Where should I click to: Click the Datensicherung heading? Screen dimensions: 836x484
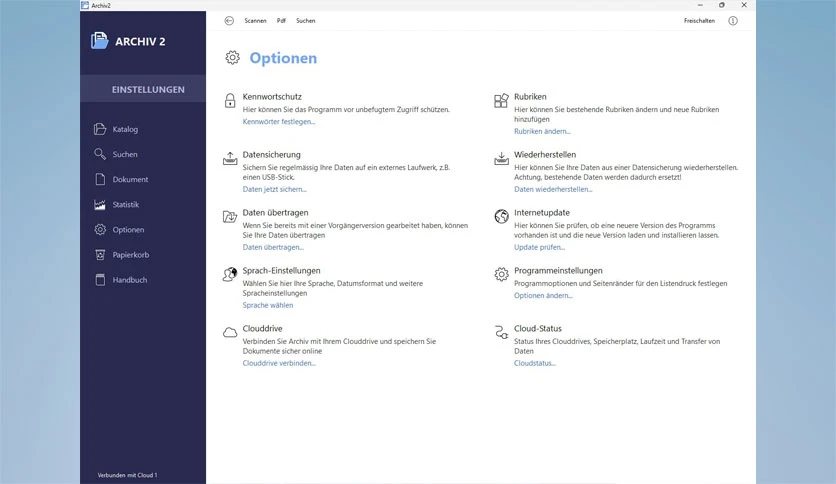tap(271, 155)
